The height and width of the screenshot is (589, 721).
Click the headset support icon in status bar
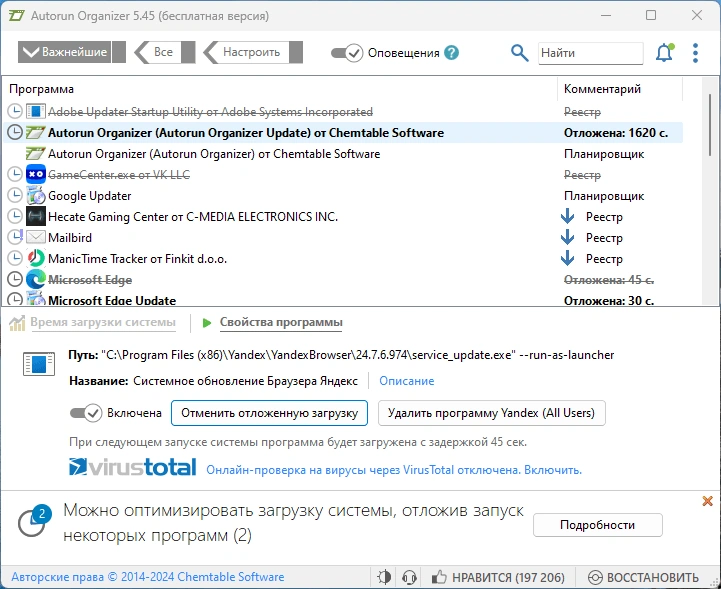[x=409, y=577]
